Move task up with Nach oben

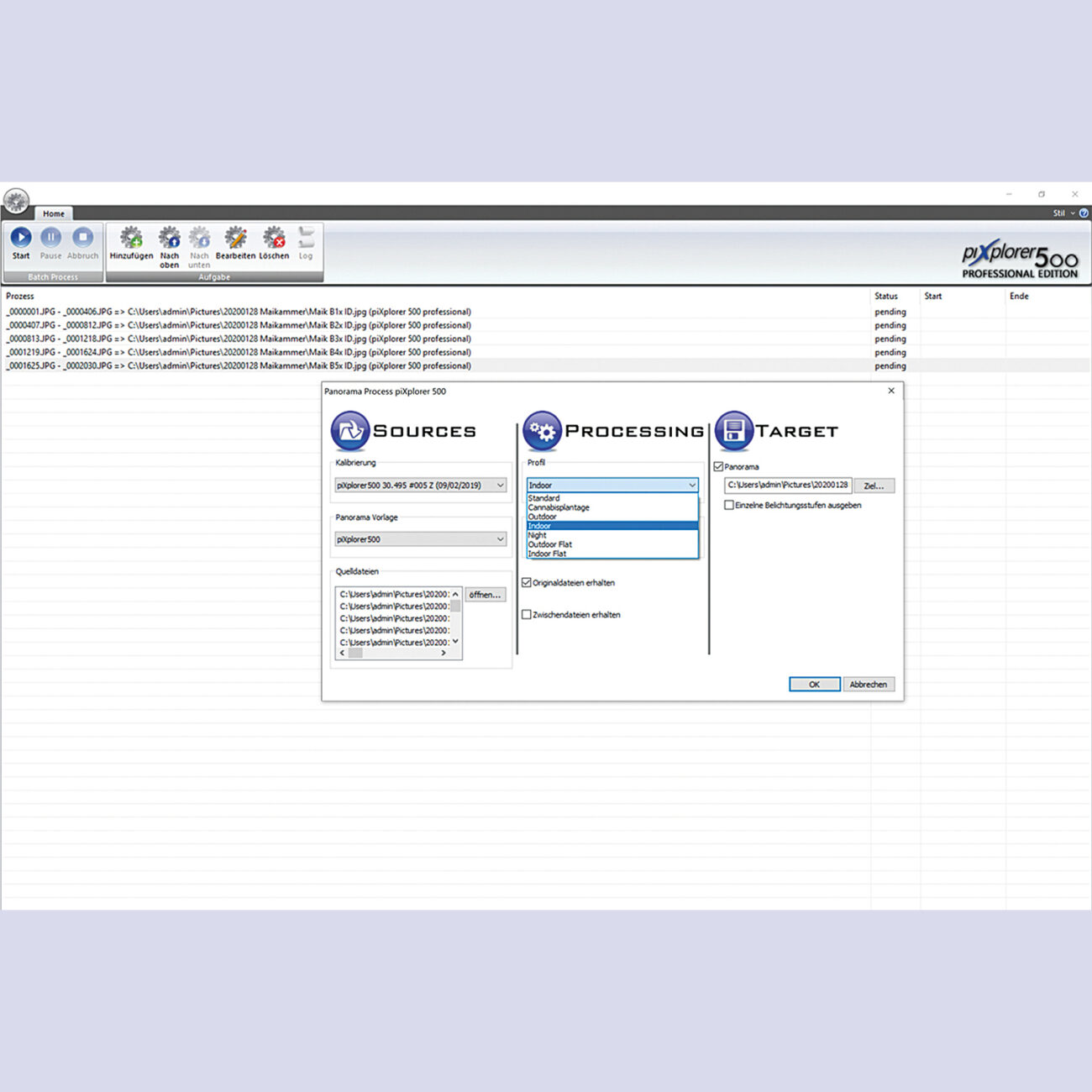tap(170, 238)
